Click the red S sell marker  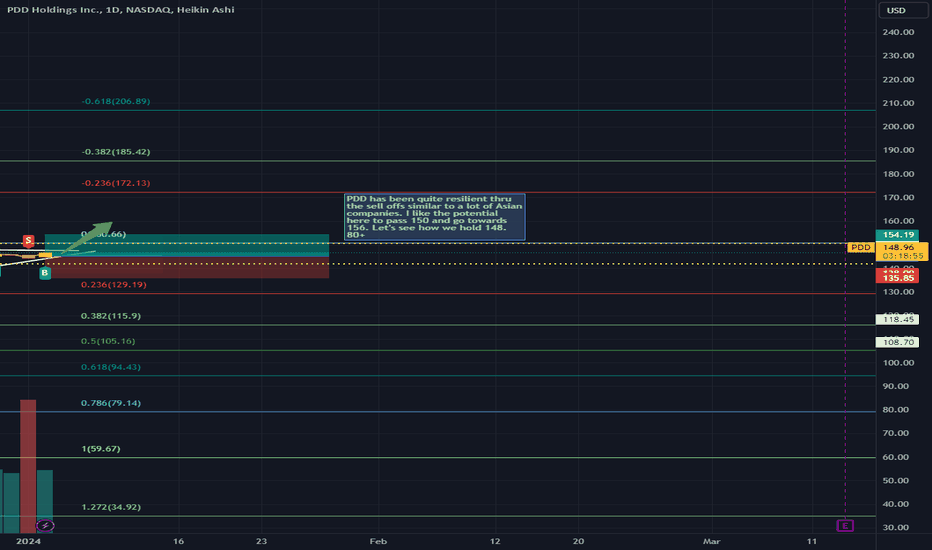pyautogui.click(x=29, y=240)
